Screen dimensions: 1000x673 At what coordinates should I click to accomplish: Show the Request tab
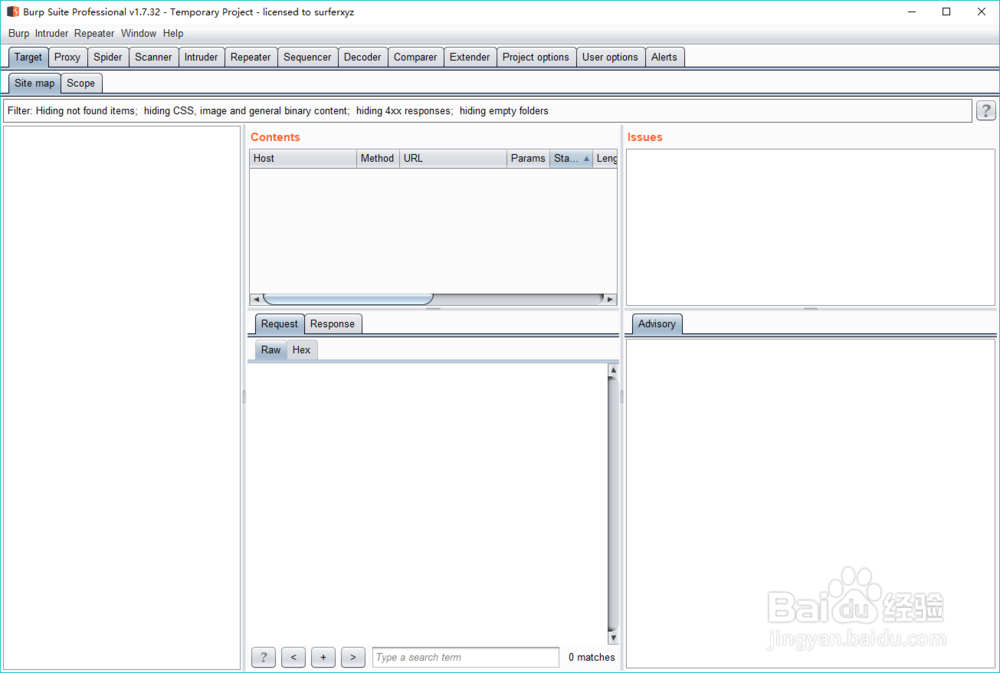pos(279,323)
